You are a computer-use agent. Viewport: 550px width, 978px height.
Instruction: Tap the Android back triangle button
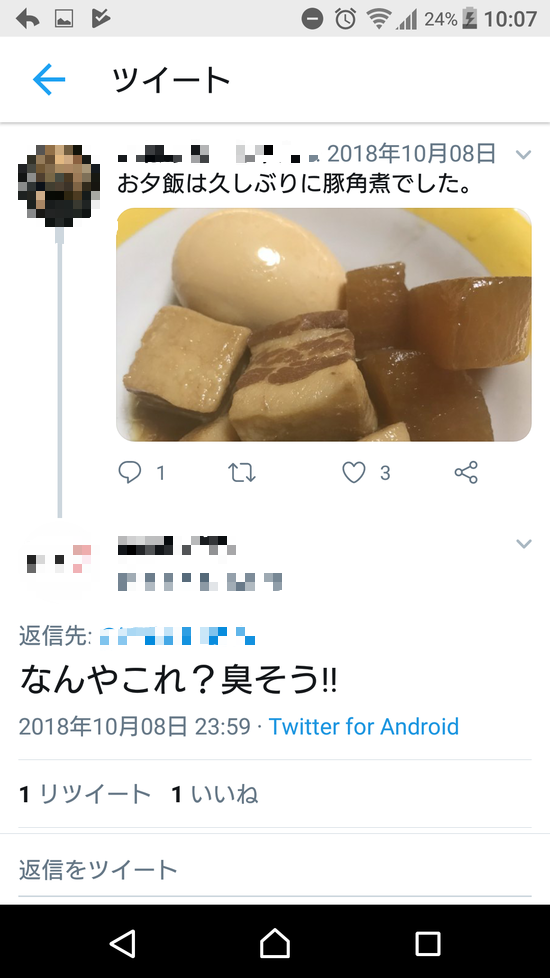(122, 942)
